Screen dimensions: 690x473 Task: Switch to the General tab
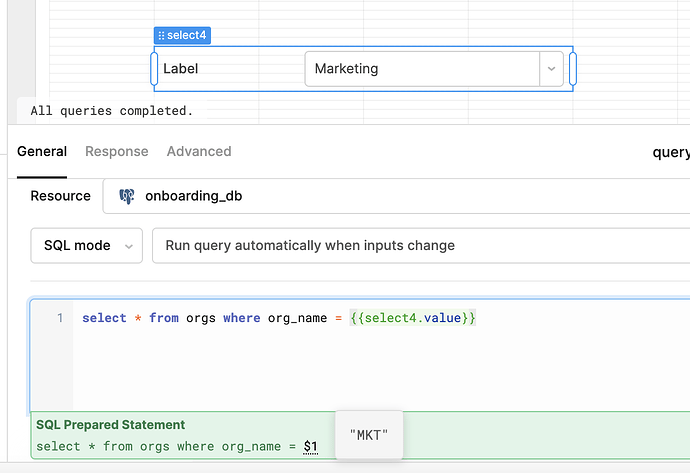pyautogui.click(x=42, y=151)
